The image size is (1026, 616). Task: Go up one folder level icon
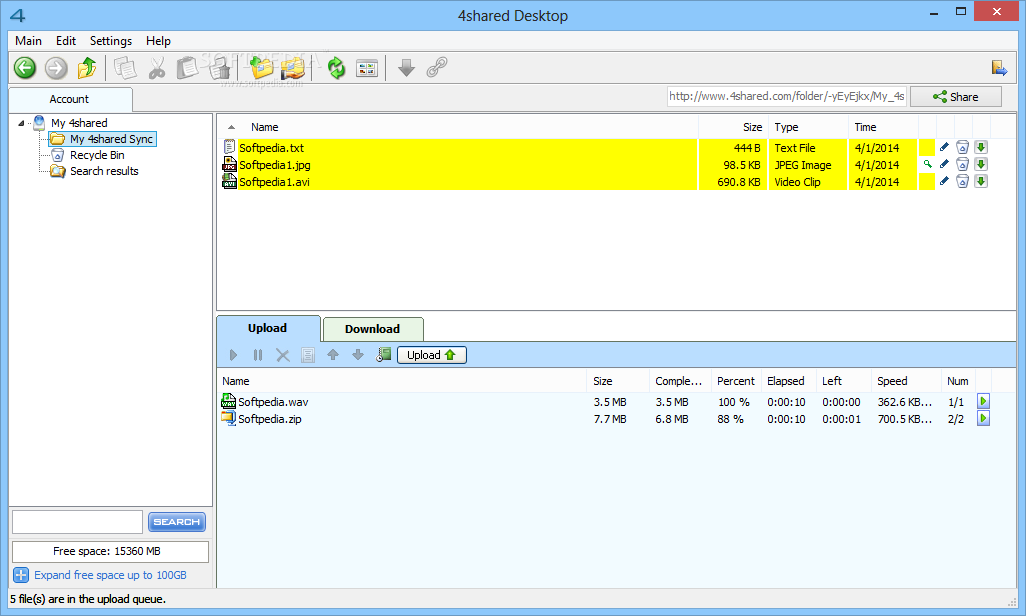[87, 67]
